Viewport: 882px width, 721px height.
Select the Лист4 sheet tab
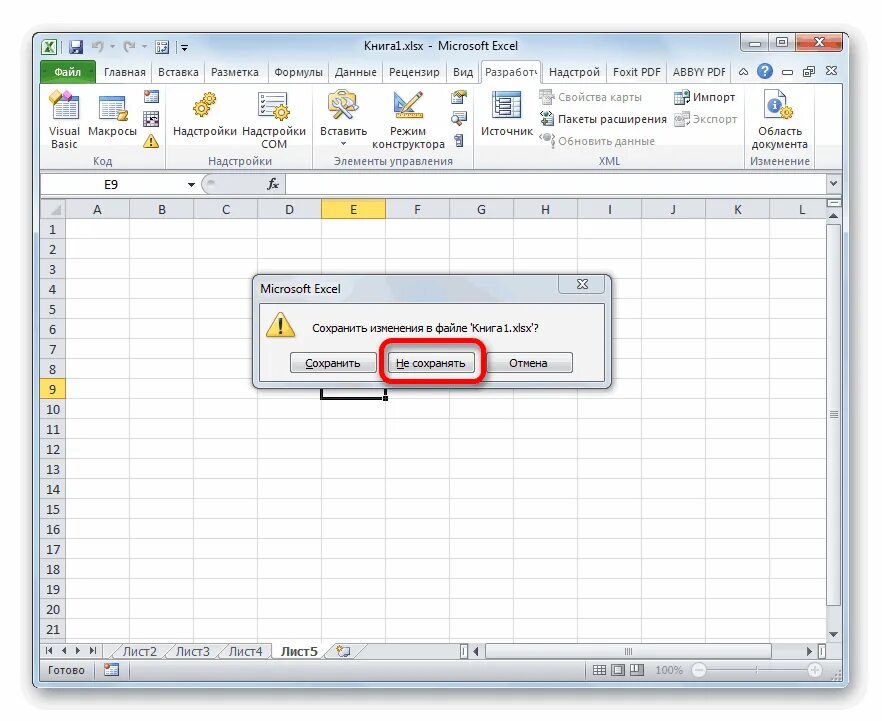(245, 651)
